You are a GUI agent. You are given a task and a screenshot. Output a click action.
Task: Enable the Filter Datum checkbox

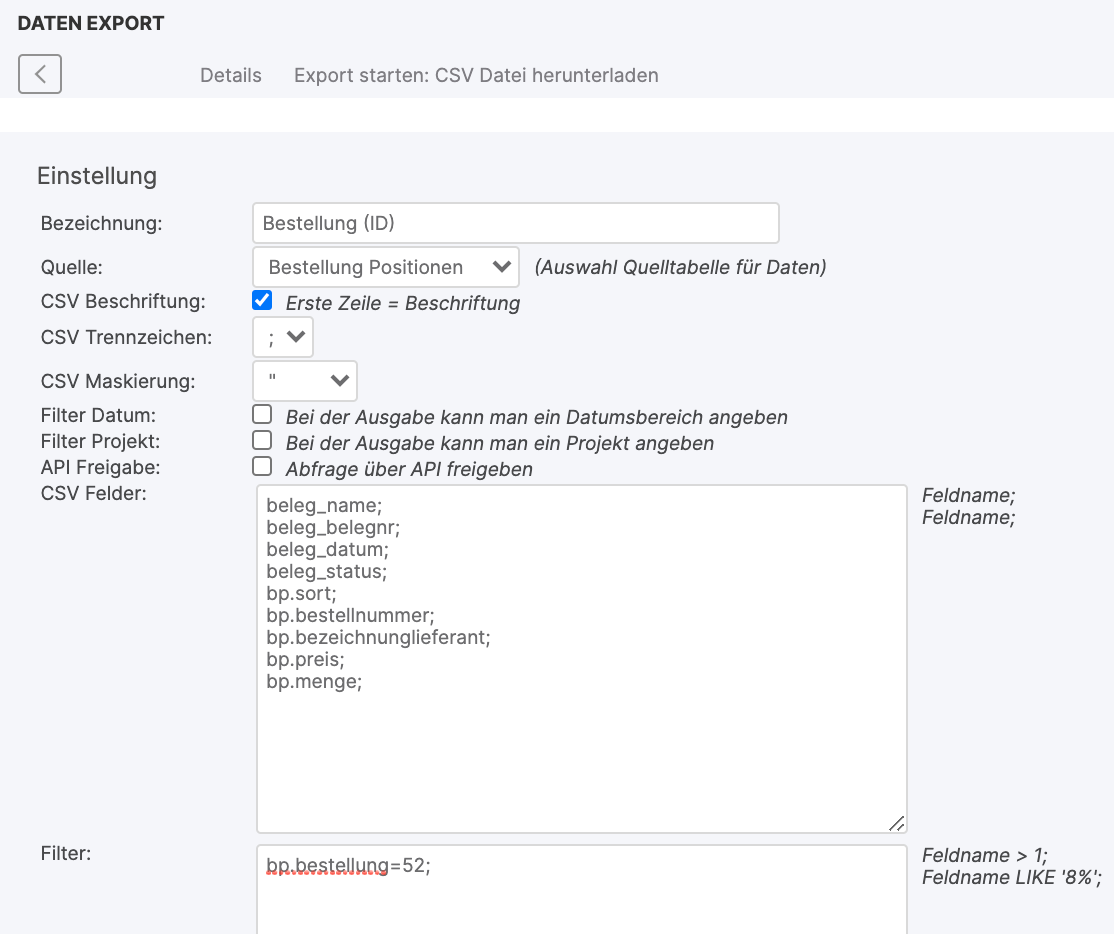tap(262, 414)
